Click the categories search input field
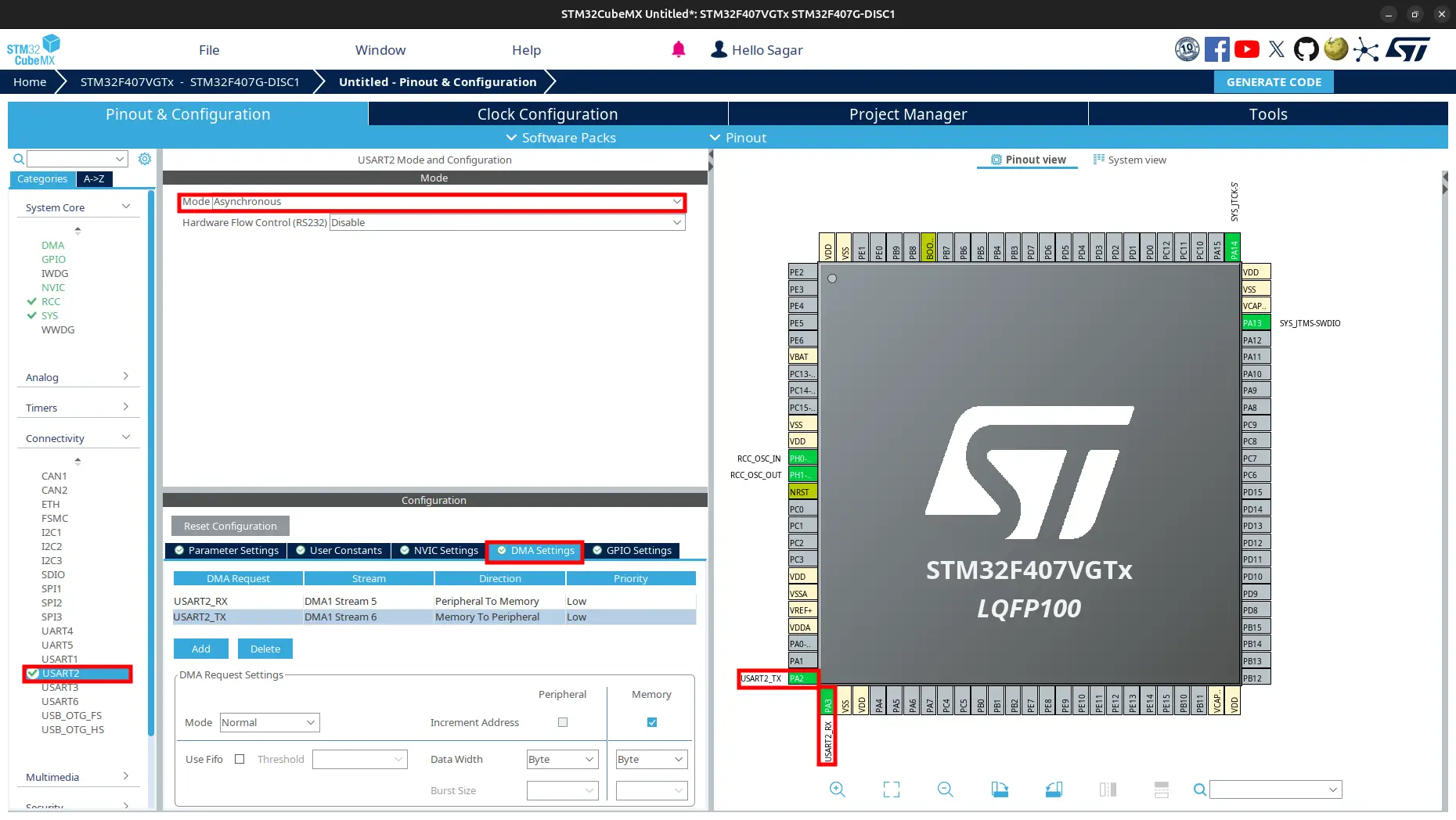This screenshot has width=1456, height=820. point(77,159)
